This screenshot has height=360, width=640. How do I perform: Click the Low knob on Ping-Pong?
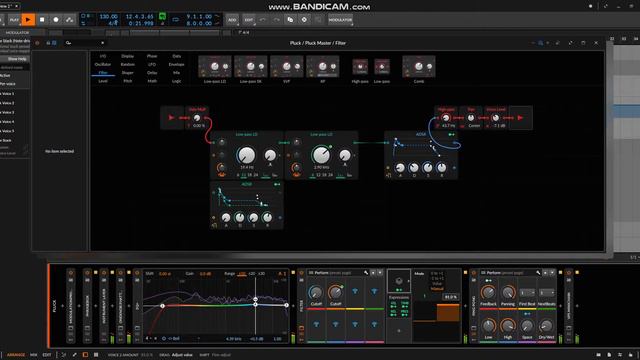click(488, 326)
